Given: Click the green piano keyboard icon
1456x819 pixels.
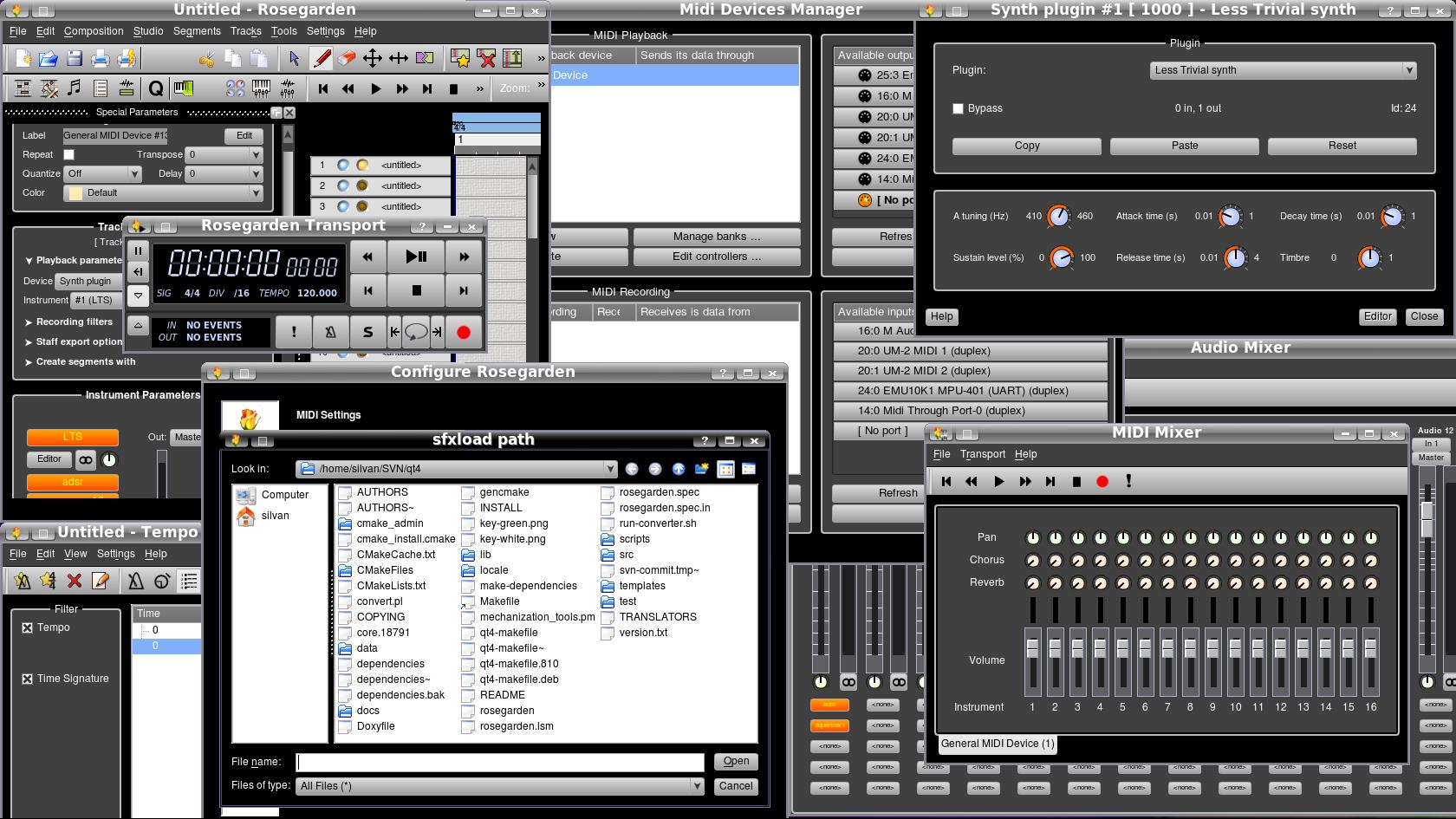Looking at the screenshot, I should (183, 88).
